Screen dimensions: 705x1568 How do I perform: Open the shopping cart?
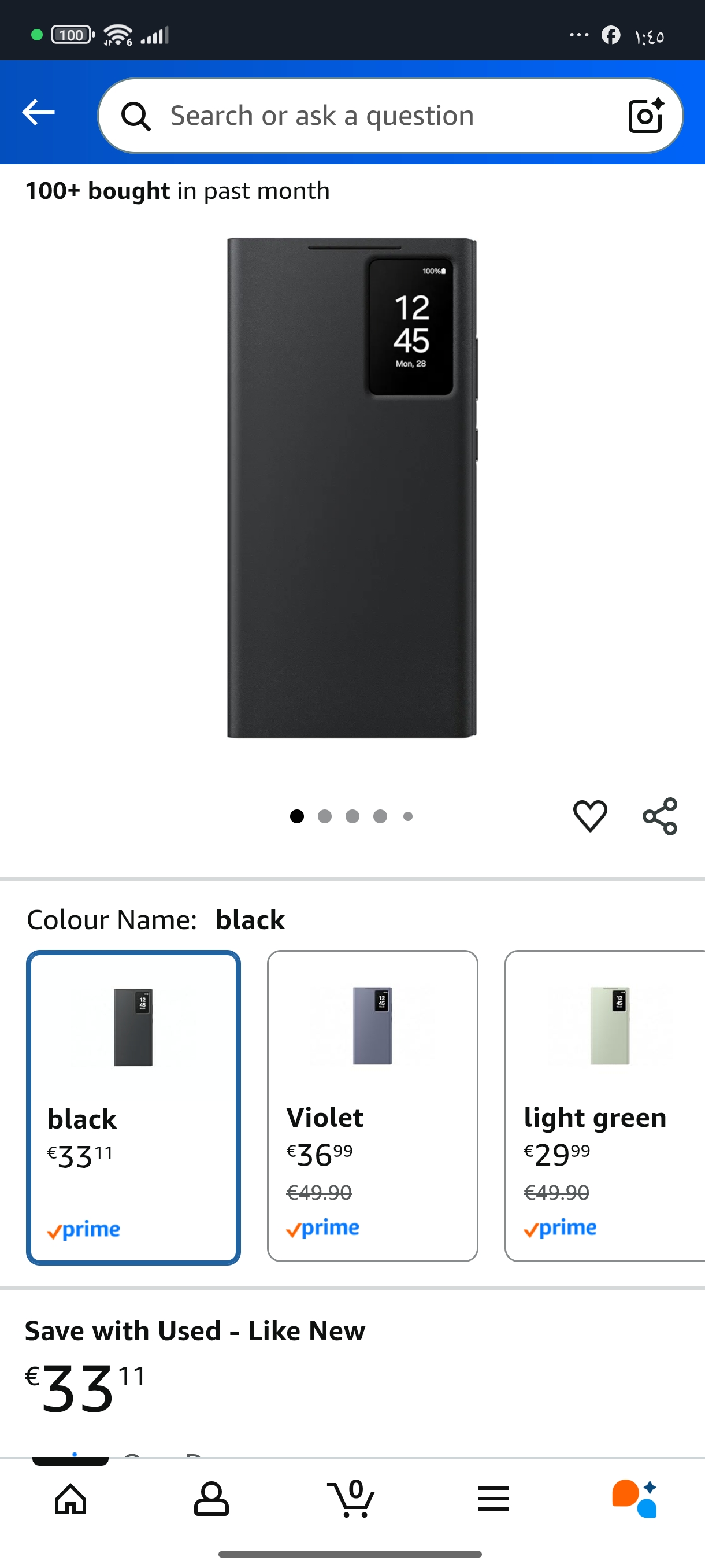click(352, 1499)
